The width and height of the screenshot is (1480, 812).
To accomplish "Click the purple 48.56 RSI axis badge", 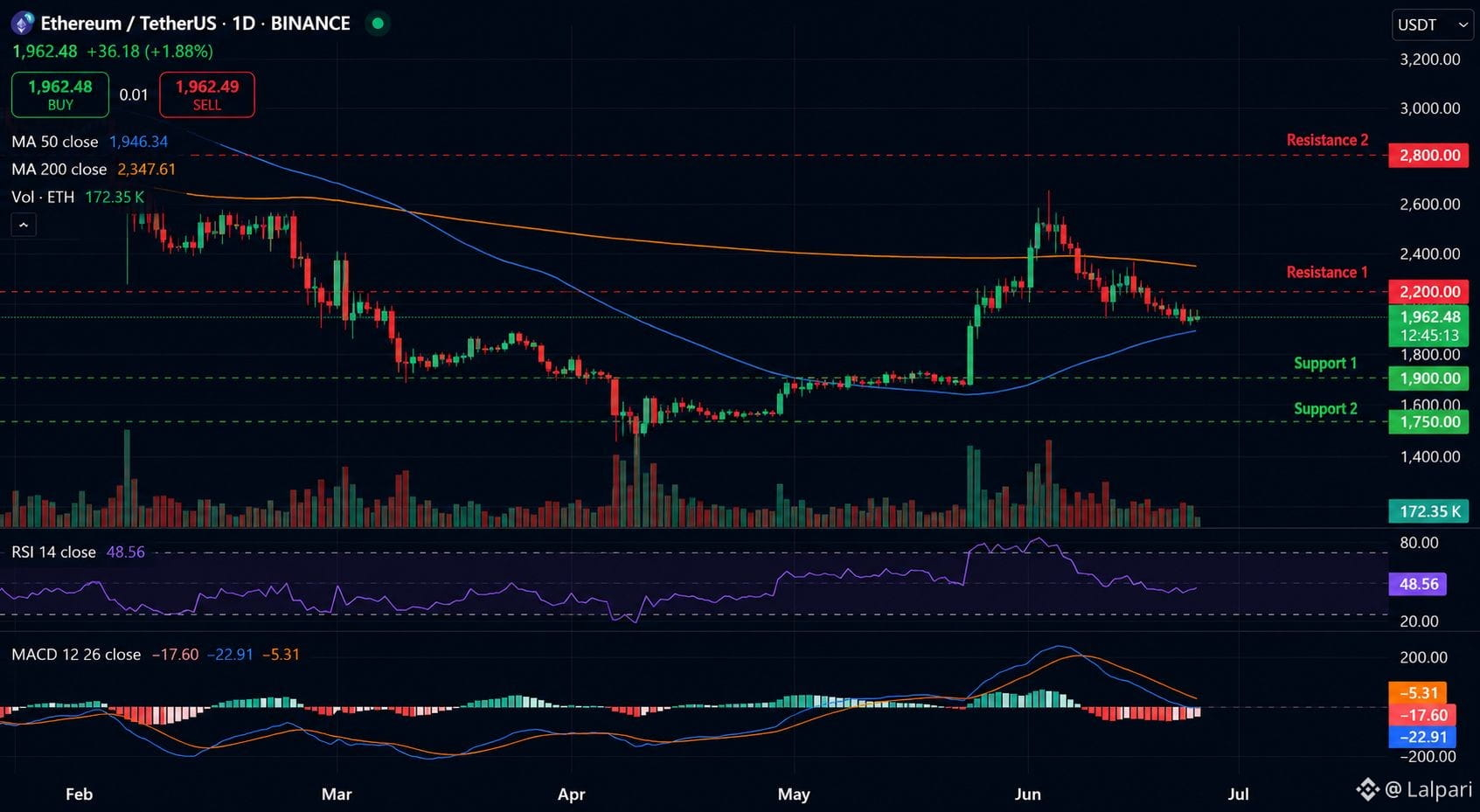I will [x=1418, y=584].
